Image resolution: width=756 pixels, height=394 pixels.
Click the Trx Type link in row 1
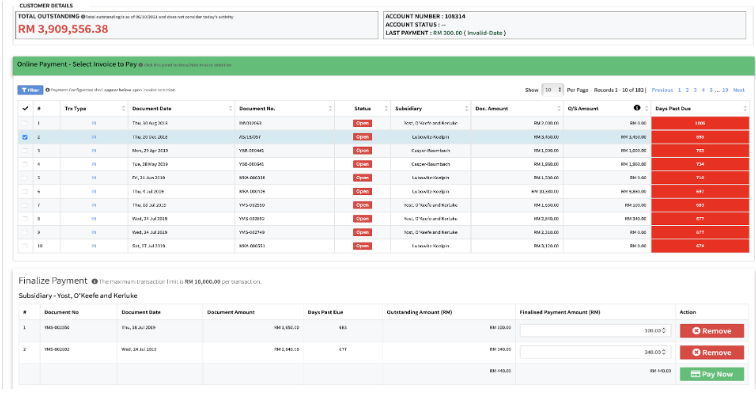[94, 123]
